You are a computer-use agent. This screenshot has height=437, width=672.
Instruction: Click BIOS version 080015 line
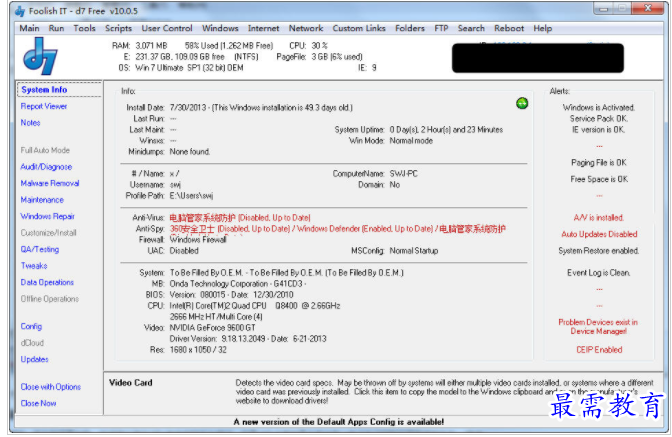click(x=231, y=295)
